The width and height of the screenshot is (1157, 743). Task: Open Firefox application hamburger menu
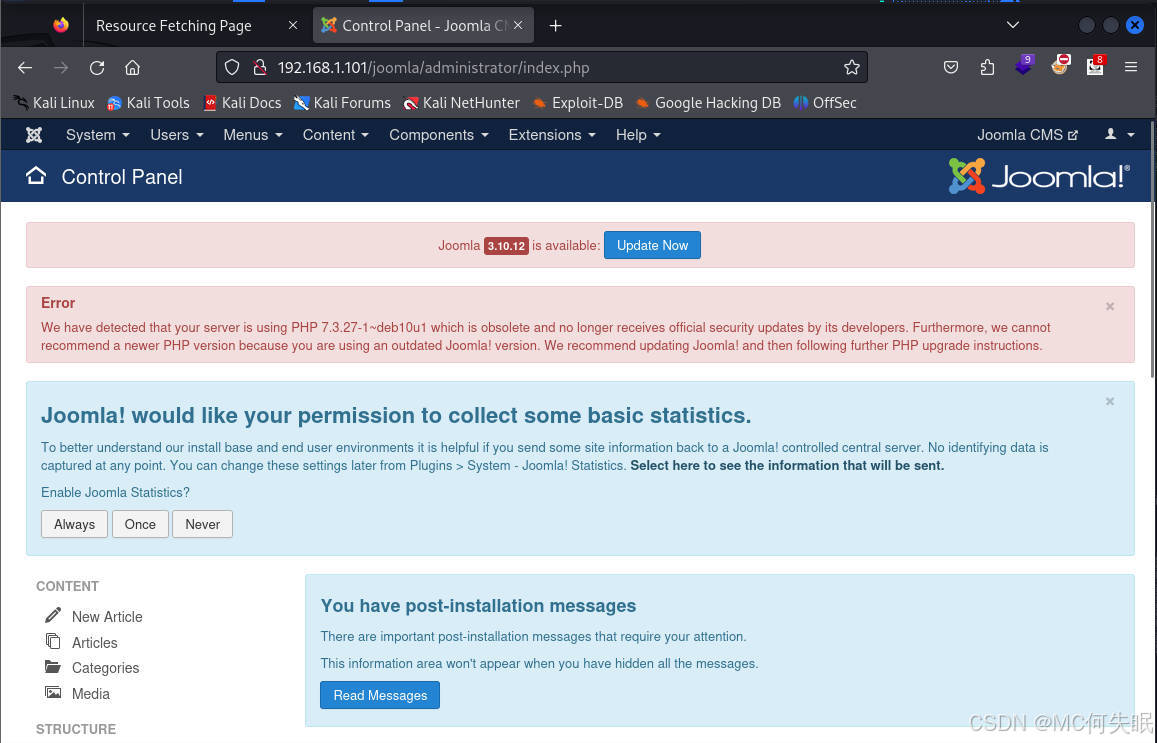1131,68
